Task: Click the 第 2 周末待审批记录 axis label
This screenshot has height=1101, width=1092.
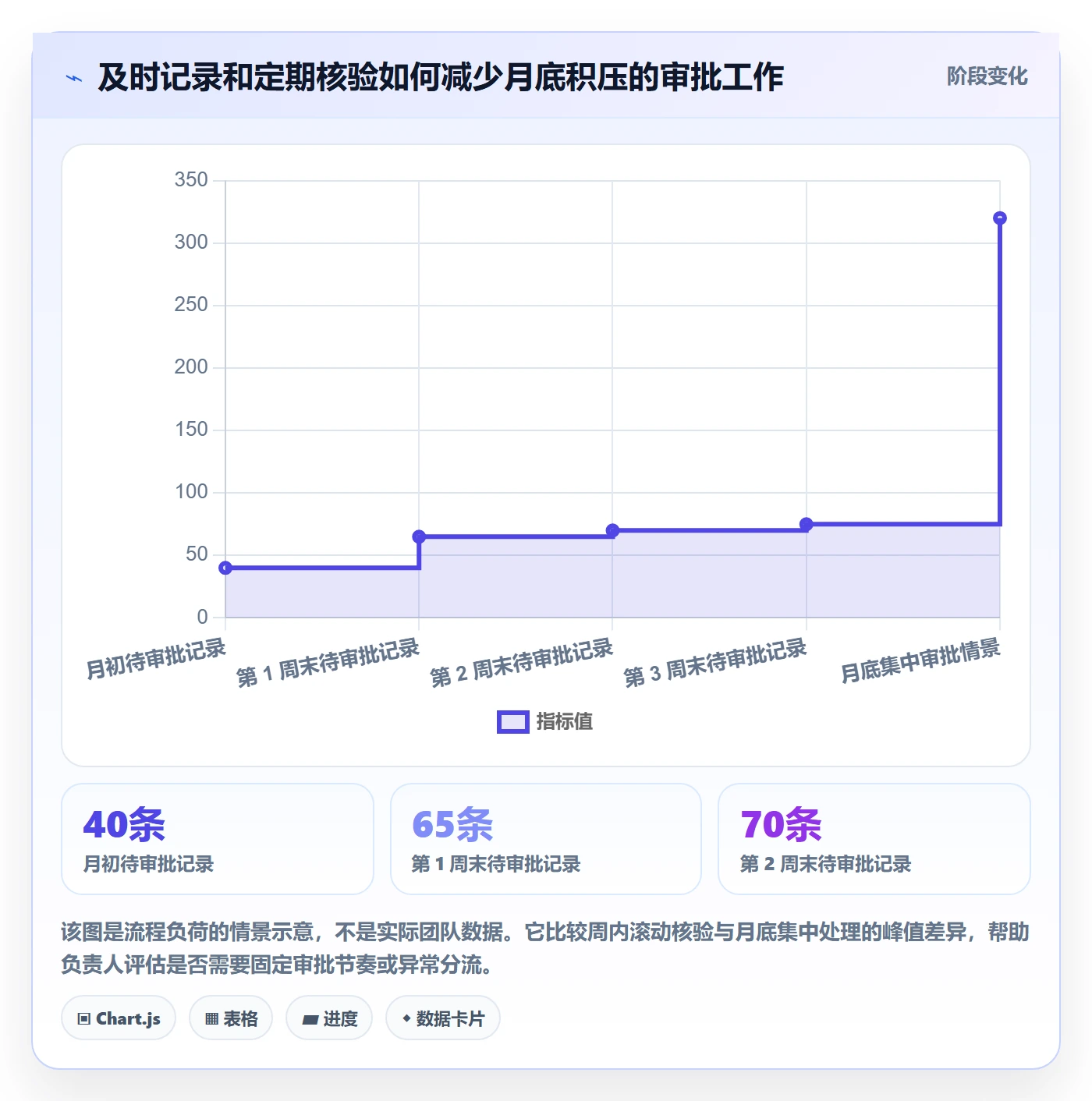Action: click(x=522, y=663)
